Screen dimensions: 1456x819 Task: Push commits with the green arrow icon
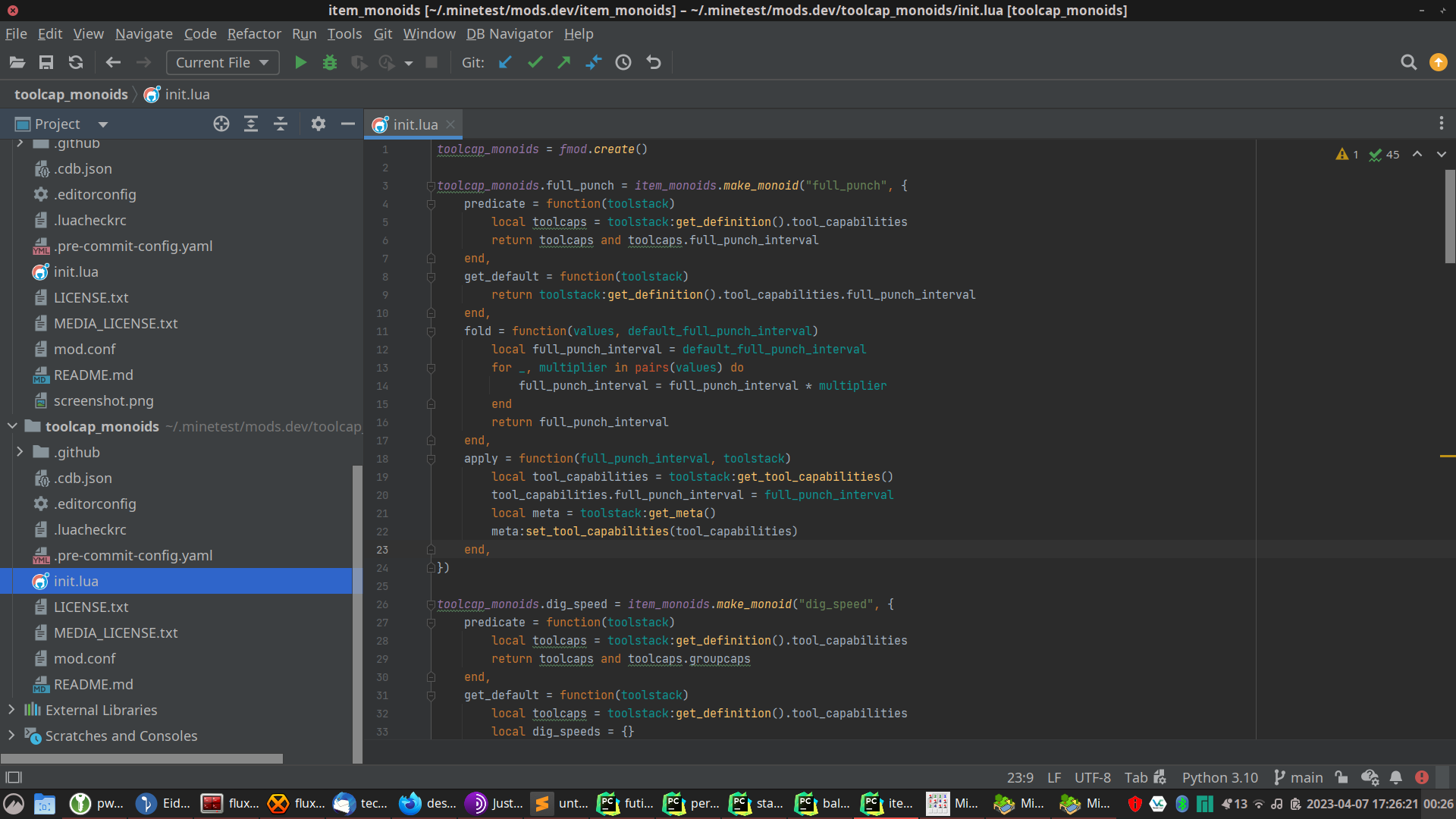[563, 63]
